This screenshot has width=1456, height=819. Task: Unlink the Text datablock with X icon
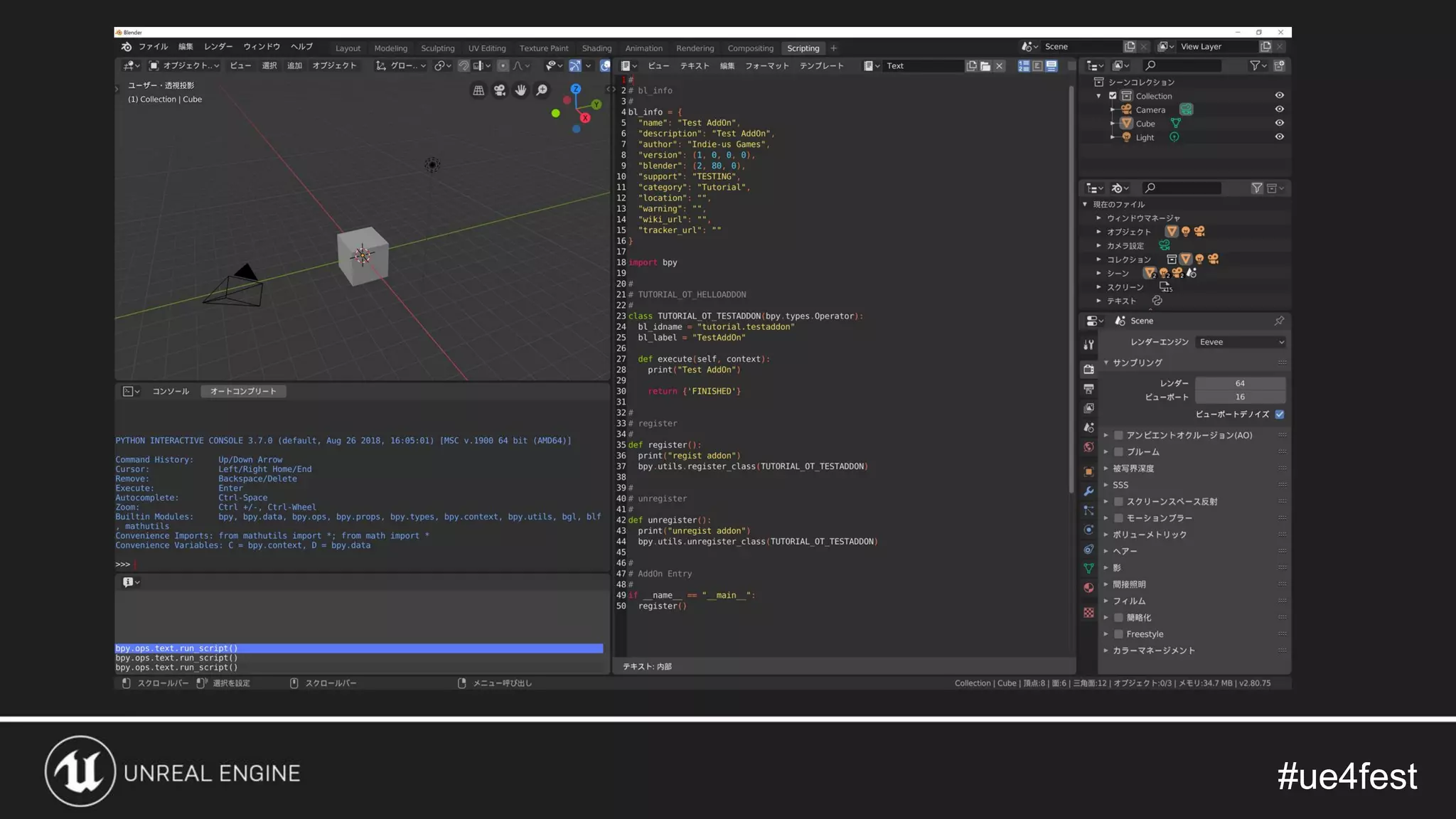tap(1000, 65)
